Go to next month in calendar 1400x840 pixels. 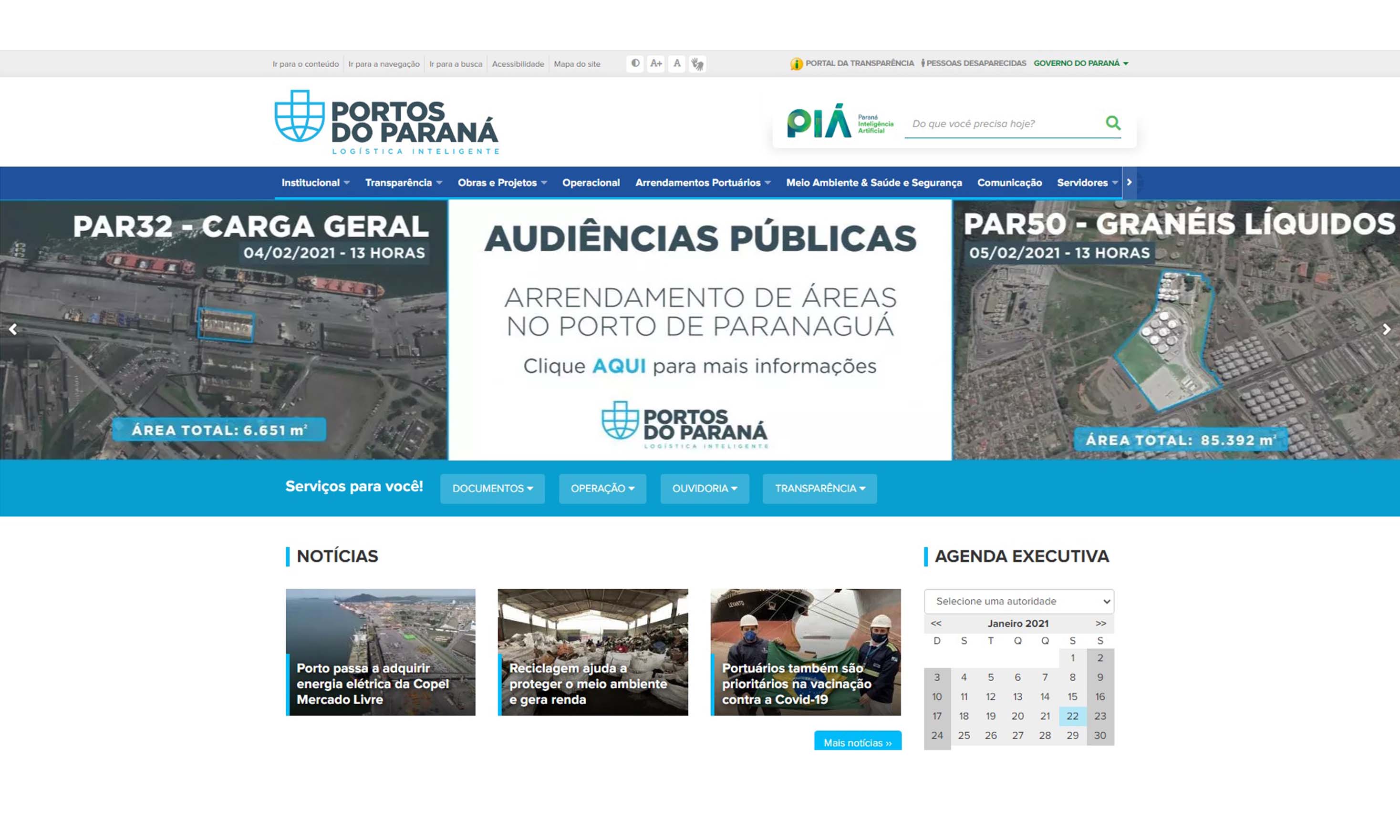coord(1100,623)
